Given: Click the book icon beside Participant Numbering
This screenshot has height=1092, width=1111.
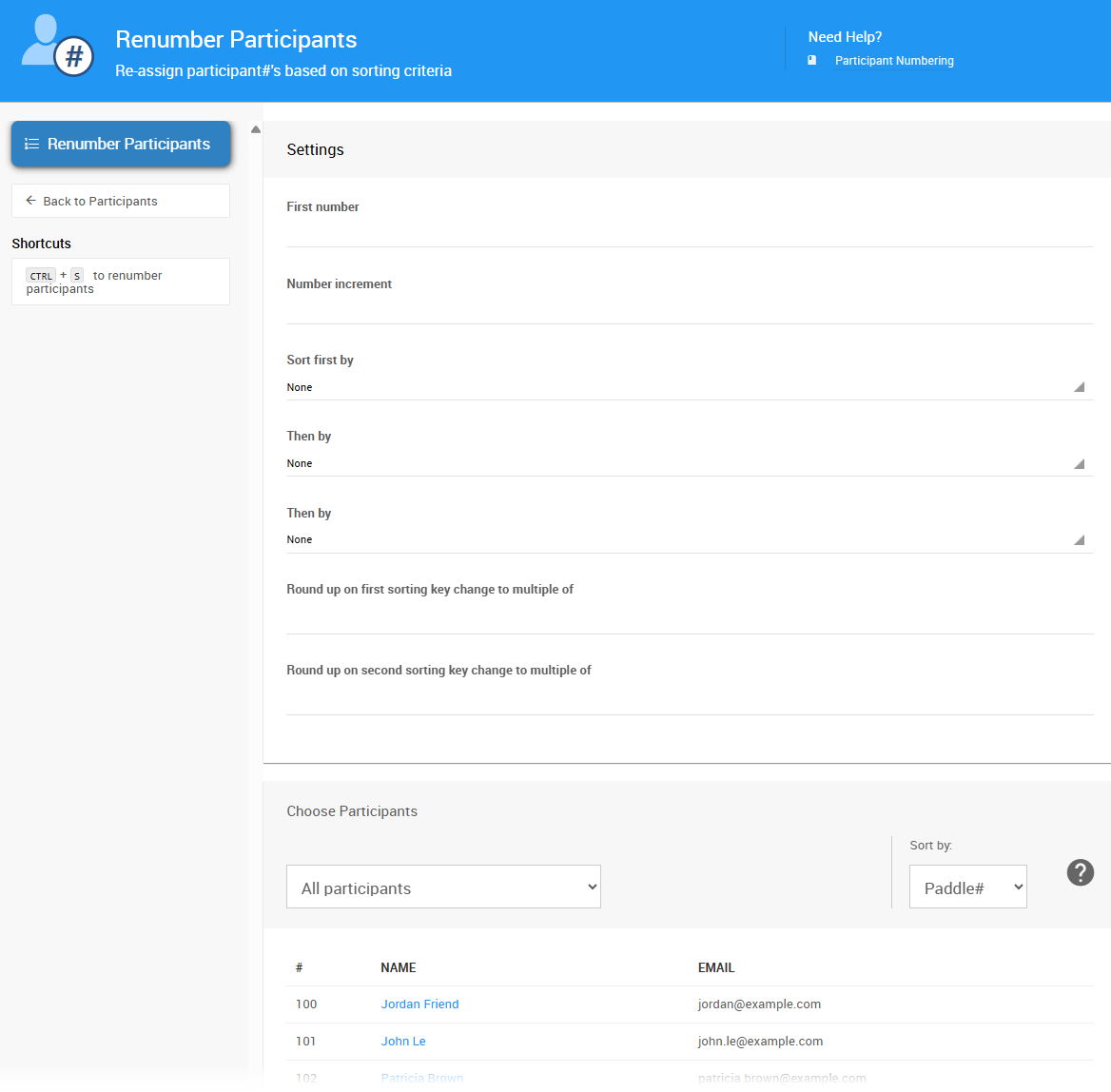Looking at the screenshot, I should coord(811,60).
